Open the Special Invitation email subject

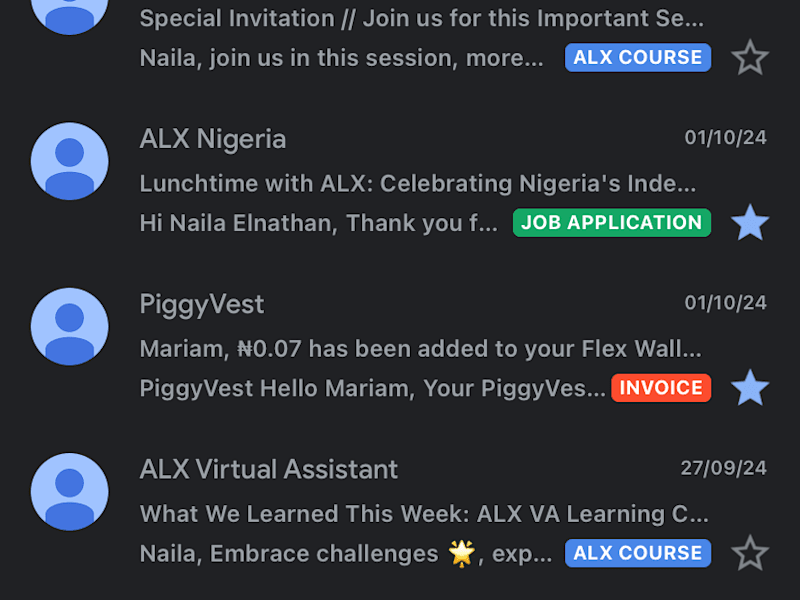click(421, 18)
